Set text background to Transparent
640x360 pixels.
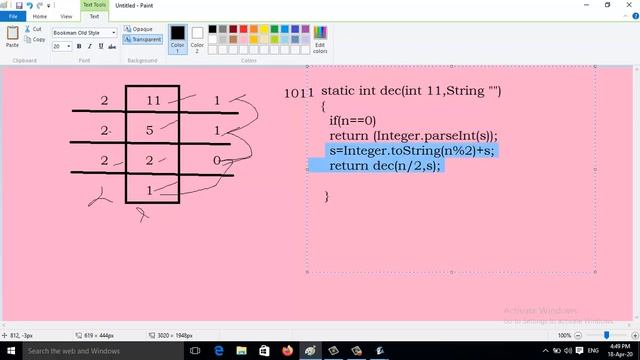coord(142,39)
